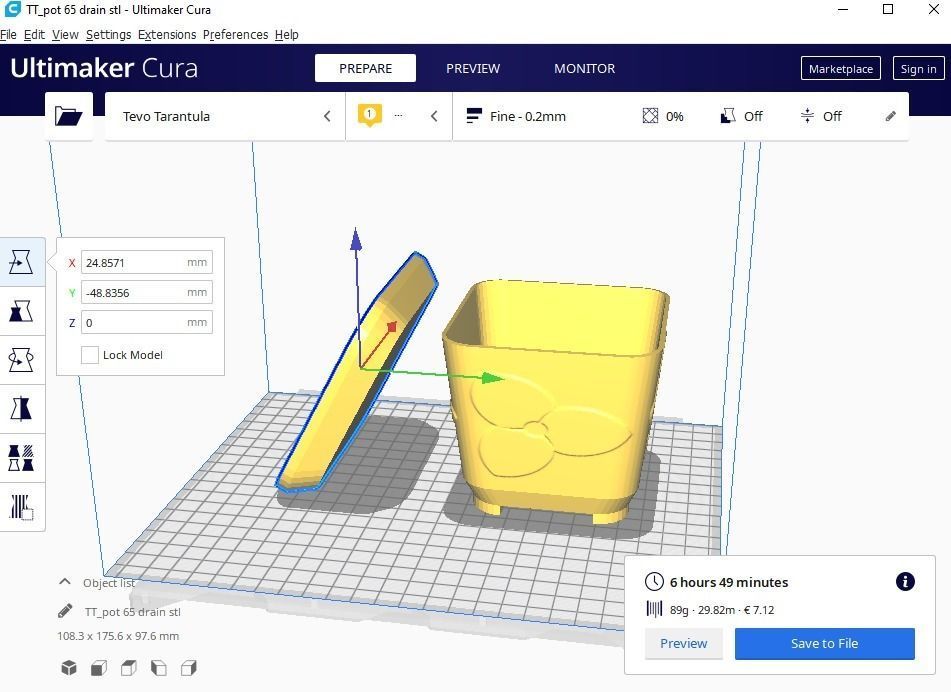Screen dimensions: 951x692
Task: Open file folder icon
Action: (69, 116)
